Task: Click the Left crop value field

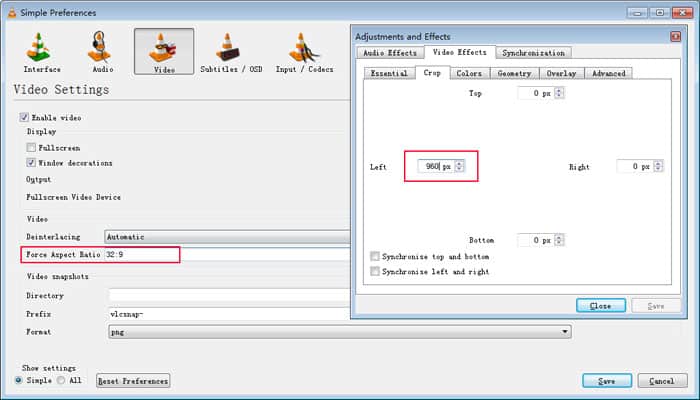Action: click(x=436, y=166)
